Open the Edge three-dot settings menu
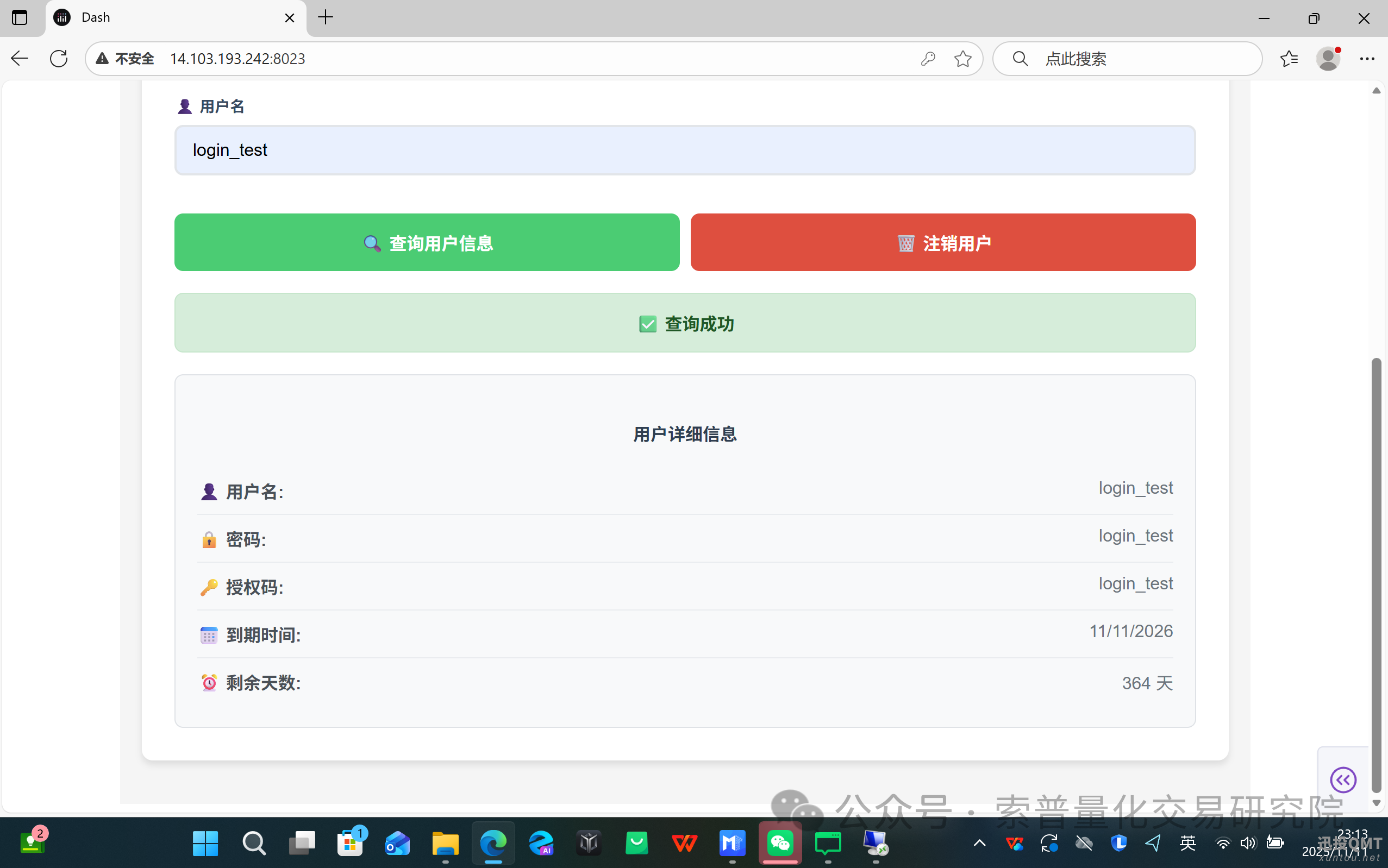 (1368, 58)
